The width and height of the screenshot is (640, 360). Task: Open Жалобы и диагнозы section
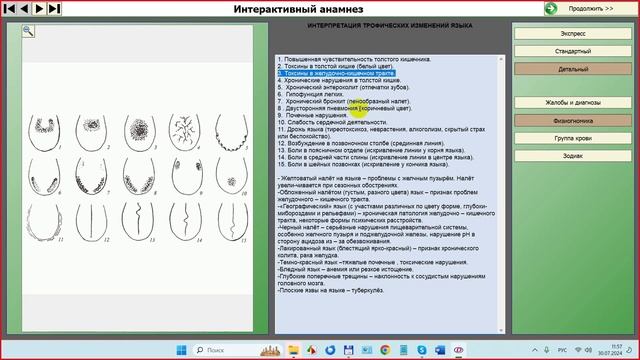tap(573, 102)
